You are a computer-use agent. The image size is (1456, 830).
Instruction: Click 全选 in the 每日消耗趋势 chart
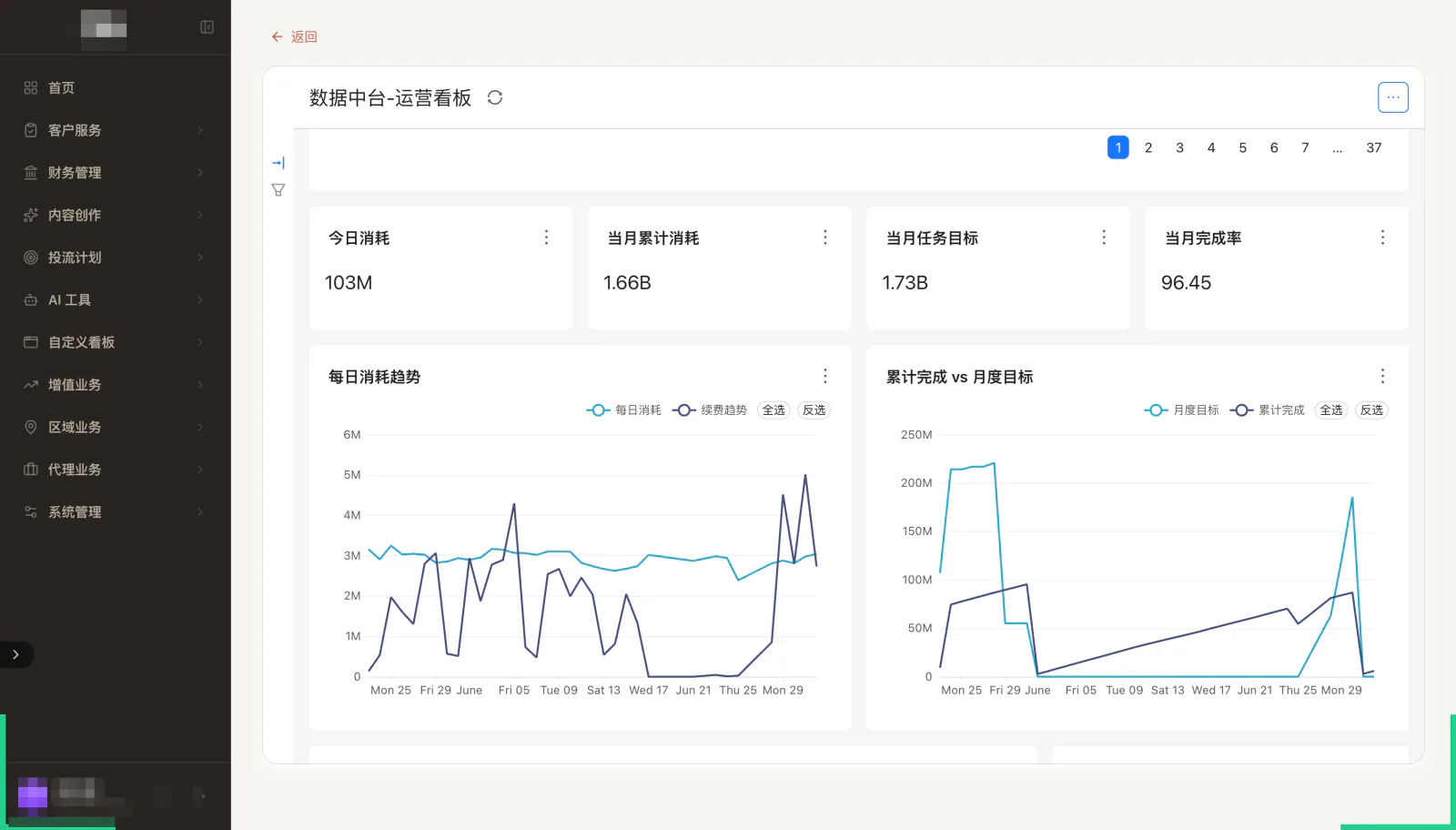pyautogui.click(x=773, y=410)
